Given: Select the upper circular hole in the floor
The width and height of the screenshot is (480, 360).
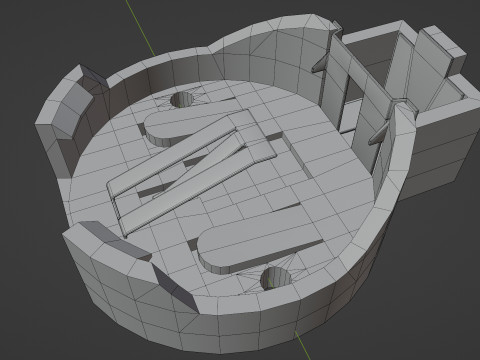Looking at the screenshot, I should 182,99.
